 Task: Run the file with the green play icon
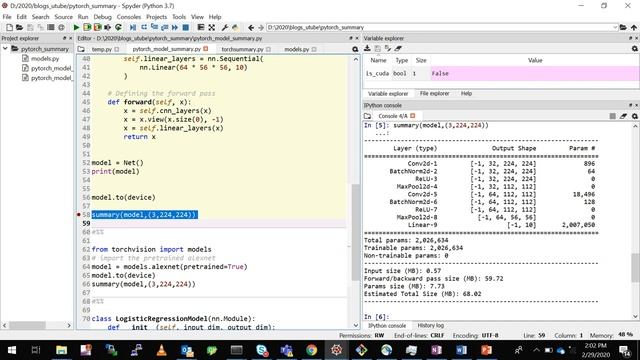[76, 27]
